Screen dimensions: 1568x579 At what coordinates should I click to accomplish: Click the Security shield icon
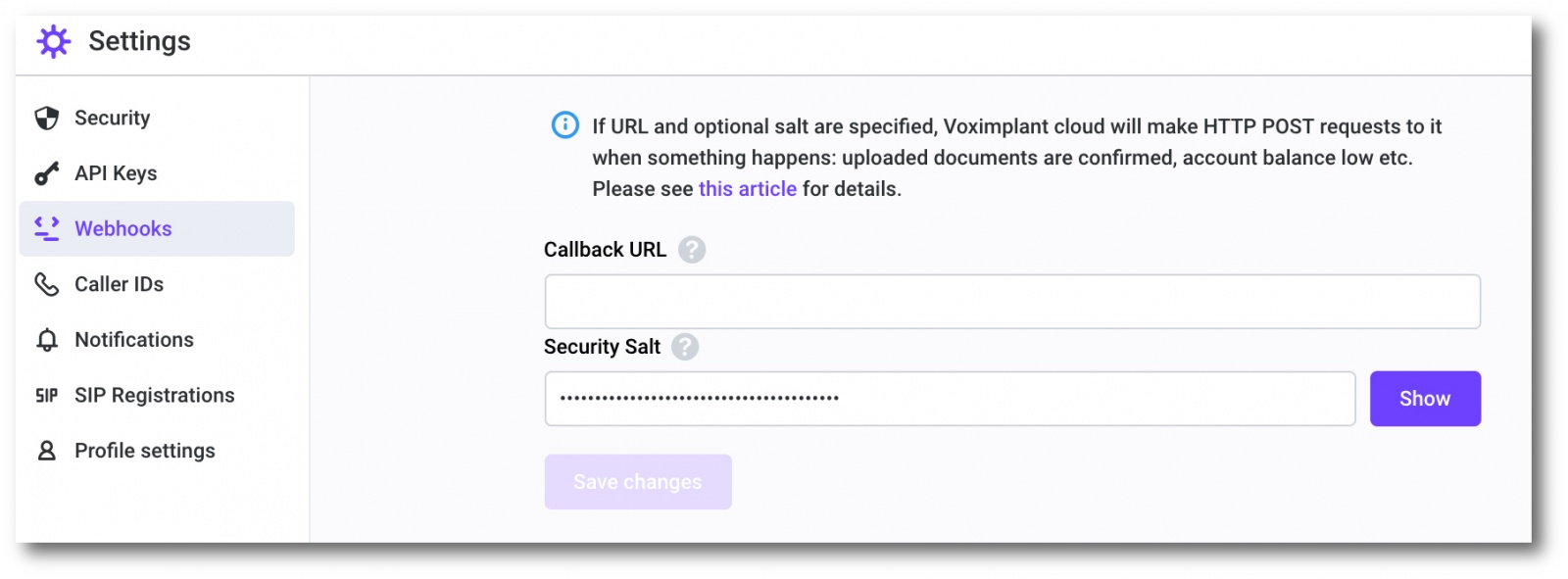(x=46, y=119)
